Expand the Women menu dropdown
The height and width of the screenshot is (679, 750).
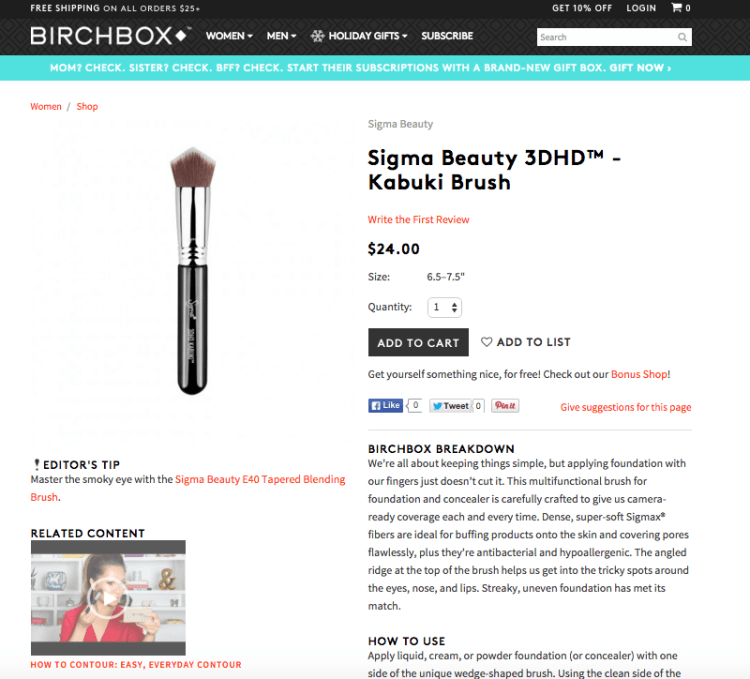coord(229,36)
